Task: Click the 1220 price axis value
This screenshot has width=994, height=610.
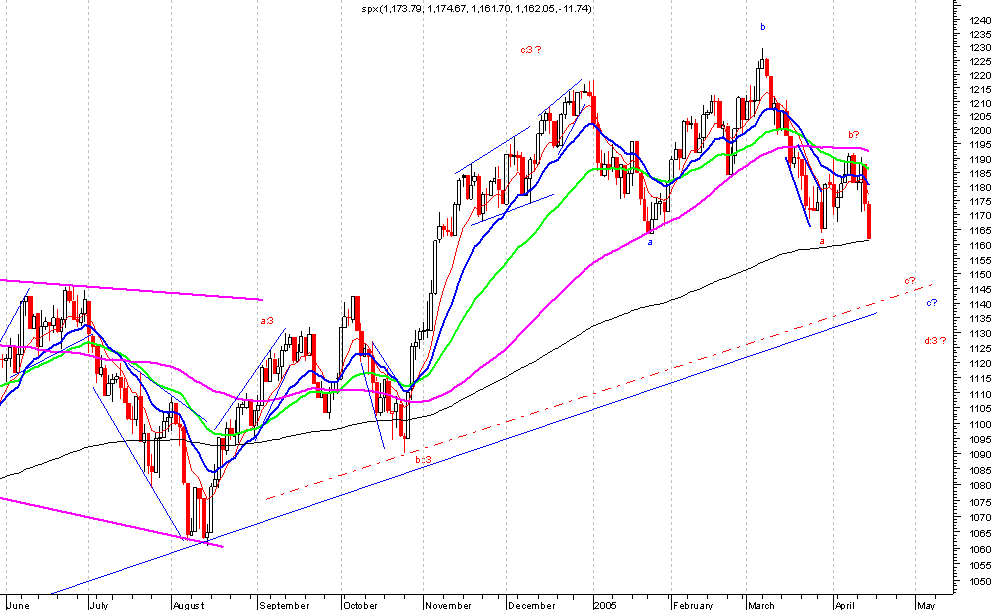Action: [x=980, y=75]
